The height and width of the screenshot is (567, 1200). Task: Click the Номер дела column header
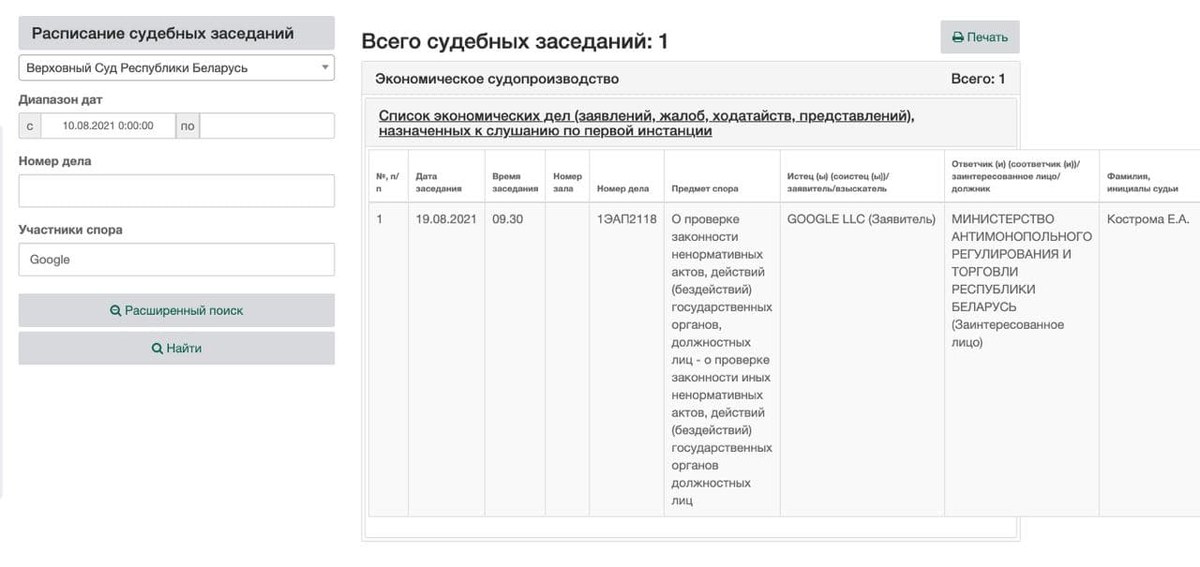point(623,188)
